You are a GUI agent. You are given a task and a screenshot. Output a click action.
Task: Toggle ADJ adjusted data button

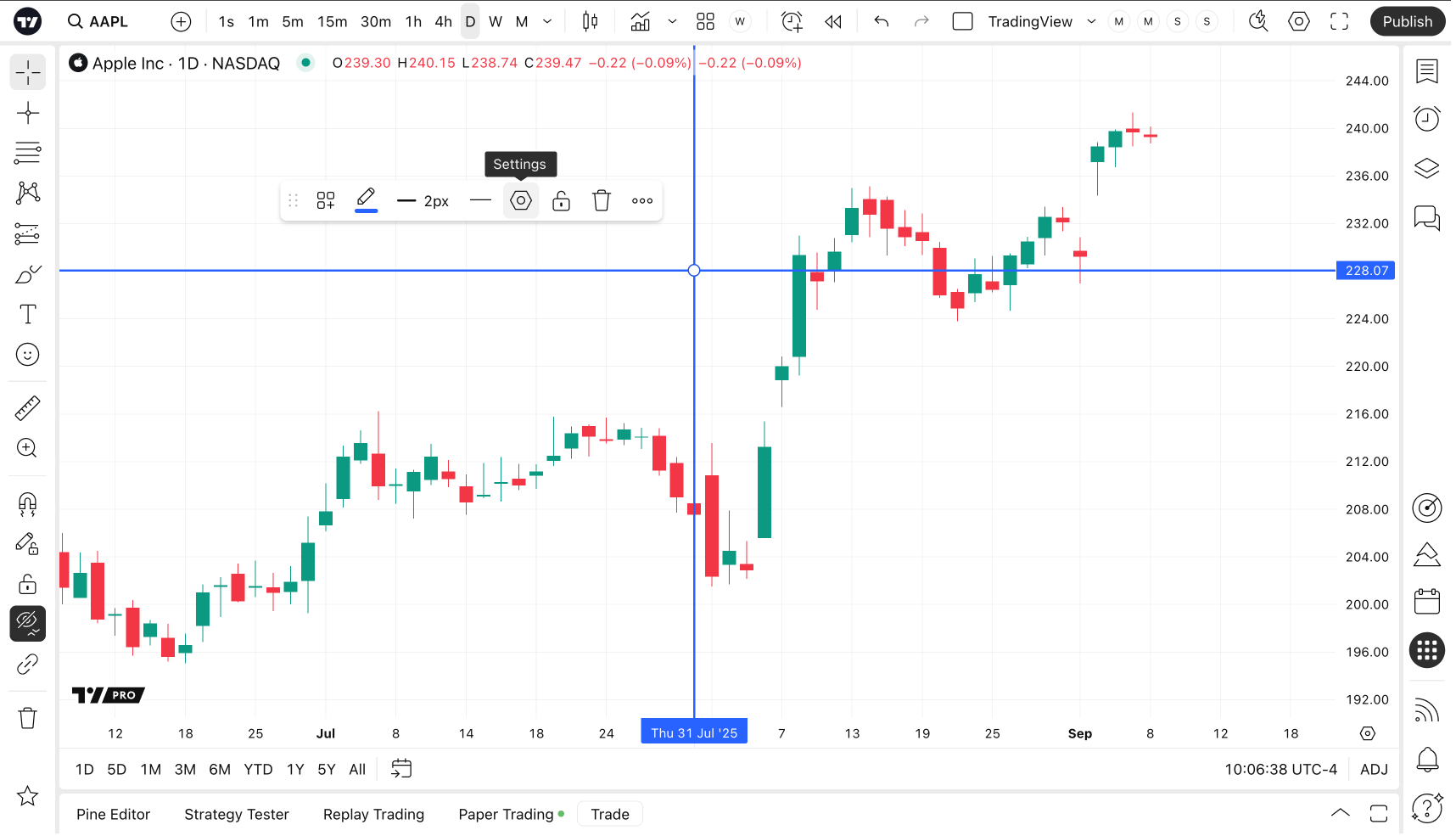pyautogui.click(x=1374, y=770)
